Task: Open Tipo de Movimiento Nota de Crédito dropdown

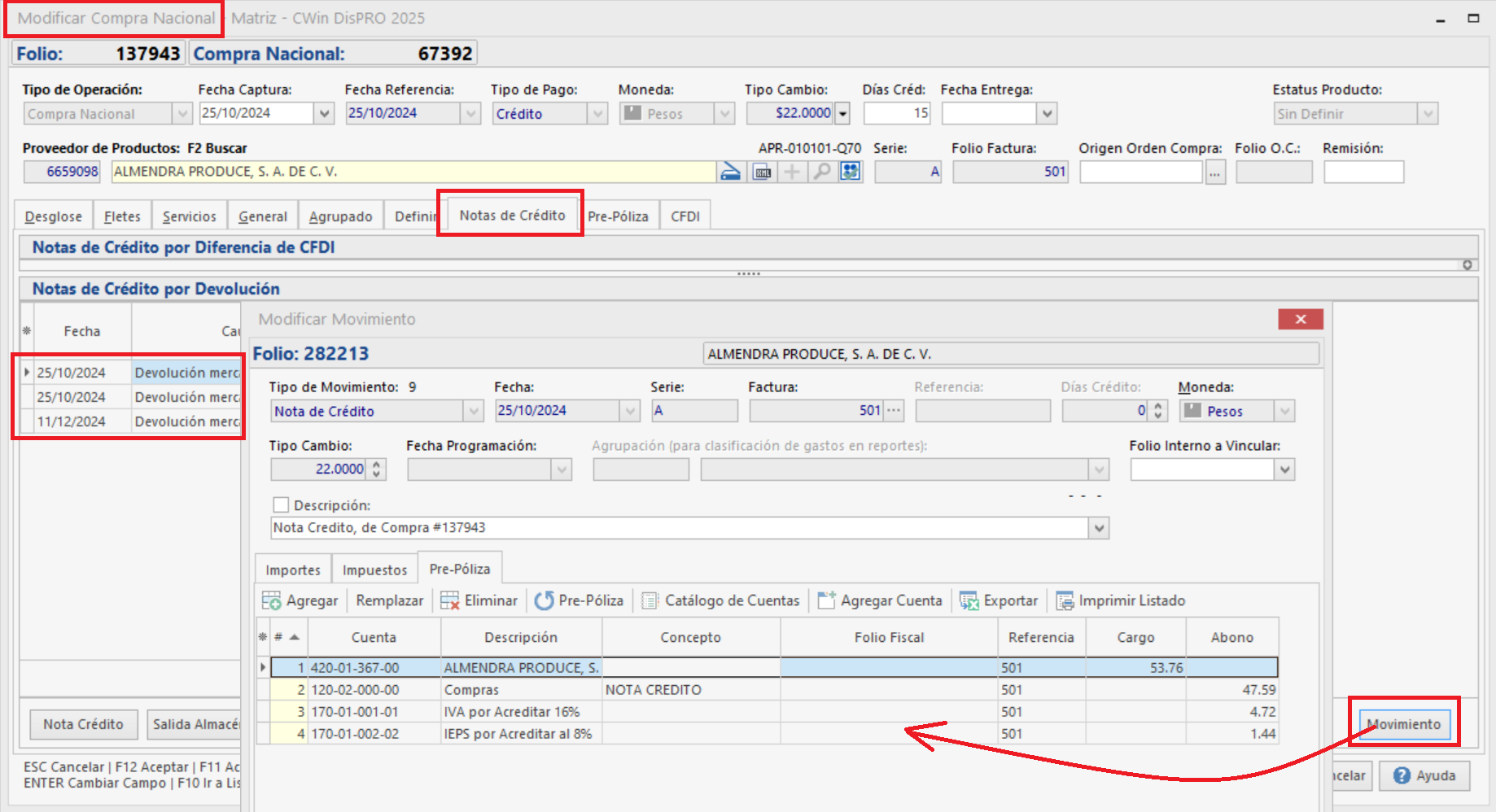Action: pyautogui.click(x=474, y=411)
